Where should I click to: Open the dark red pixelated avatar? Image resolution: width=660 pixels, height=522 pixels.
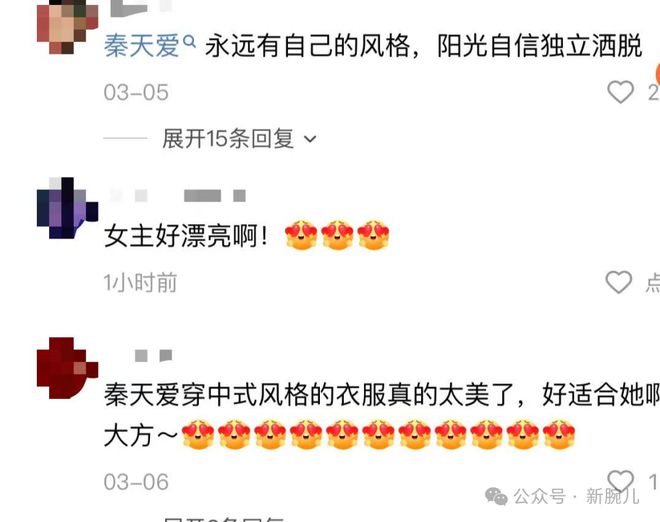click(67, 368)
